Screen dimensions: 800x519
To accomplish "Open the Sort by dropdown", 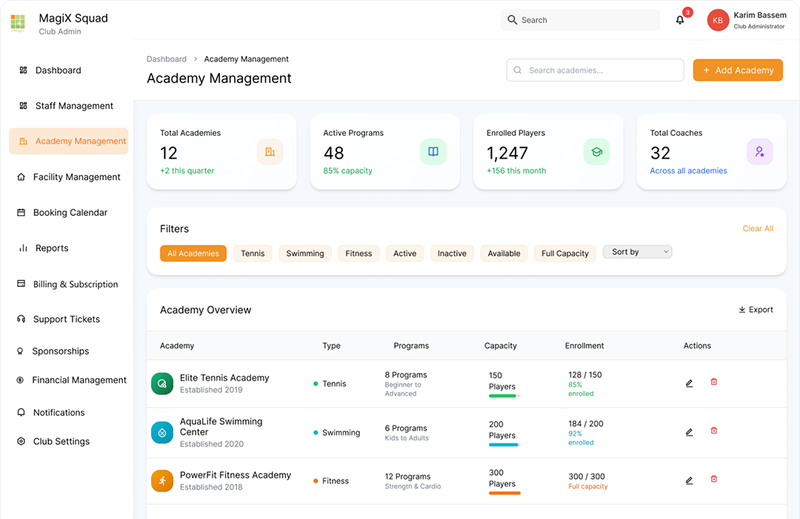I will (x=637, y=252).
